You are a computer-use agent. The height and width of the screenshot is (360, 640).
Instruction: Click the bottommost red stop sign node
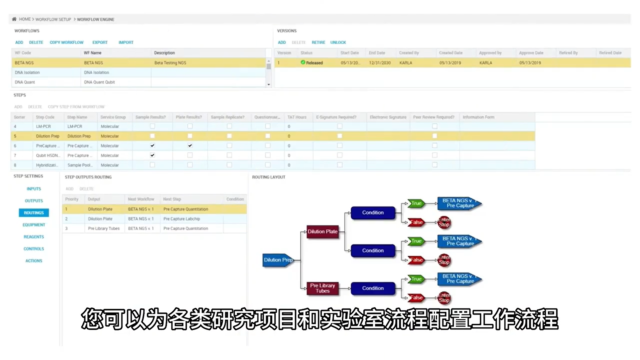pos(444,298)
